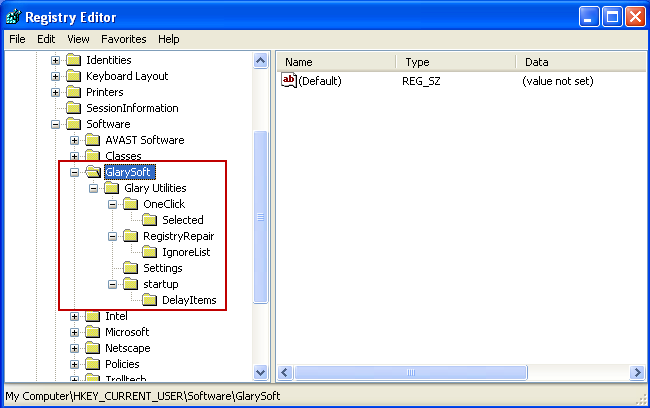Click the AVAST Software folder icon

pyautogui.click(x=93, y=140)
